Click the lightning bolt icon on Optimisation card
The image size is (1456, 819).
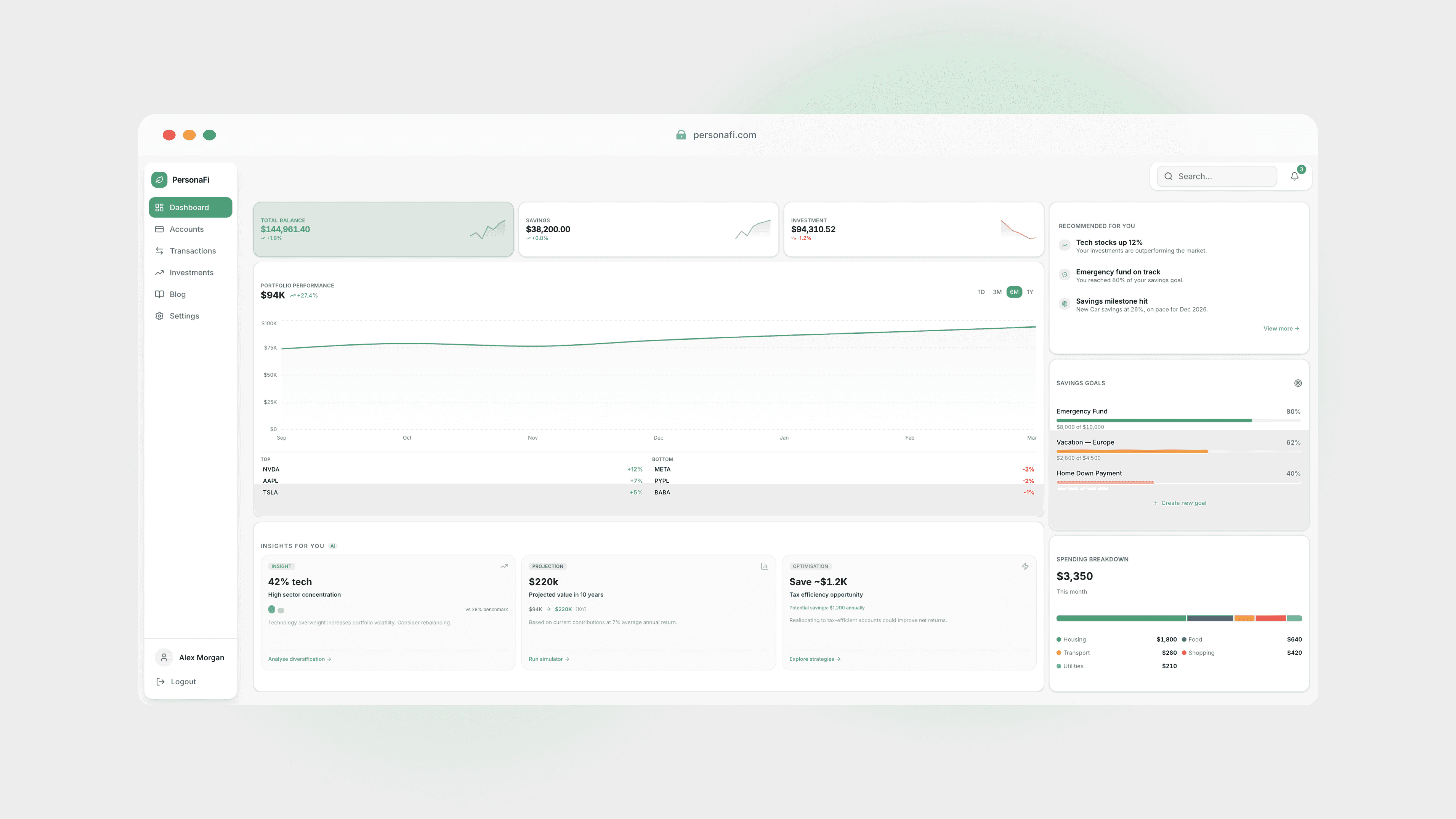tap(1025, 566)
